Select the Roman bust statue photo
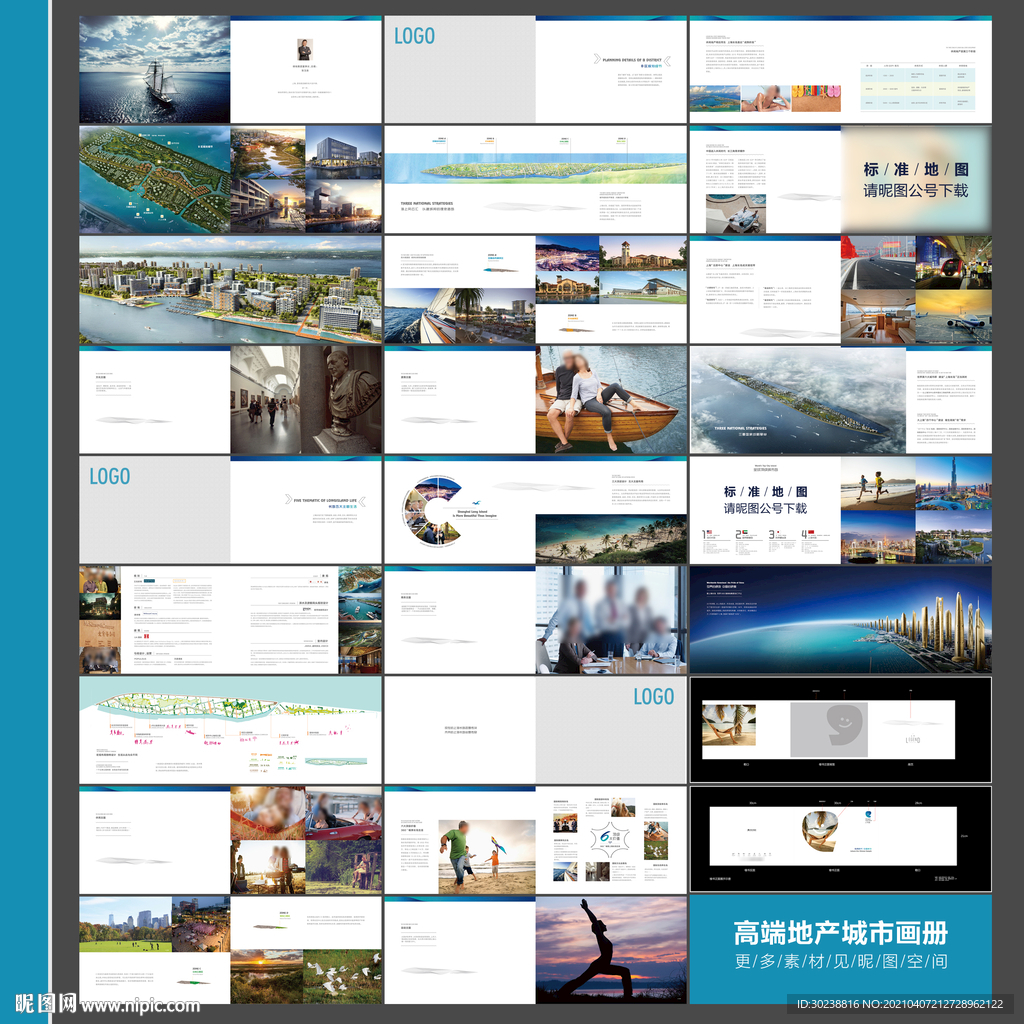Viewport: 1024px width, 1024px height. 342,399
